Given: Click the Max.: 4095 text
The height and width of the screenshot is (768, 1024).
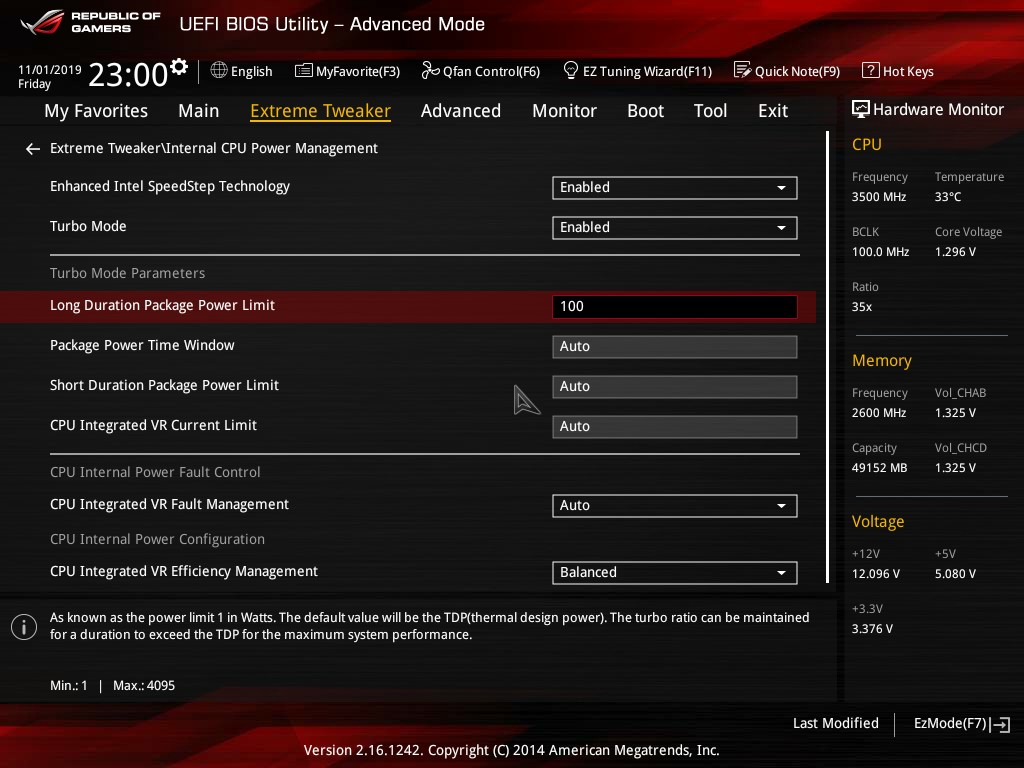Looking at the screenshot, I should (144, 686).
